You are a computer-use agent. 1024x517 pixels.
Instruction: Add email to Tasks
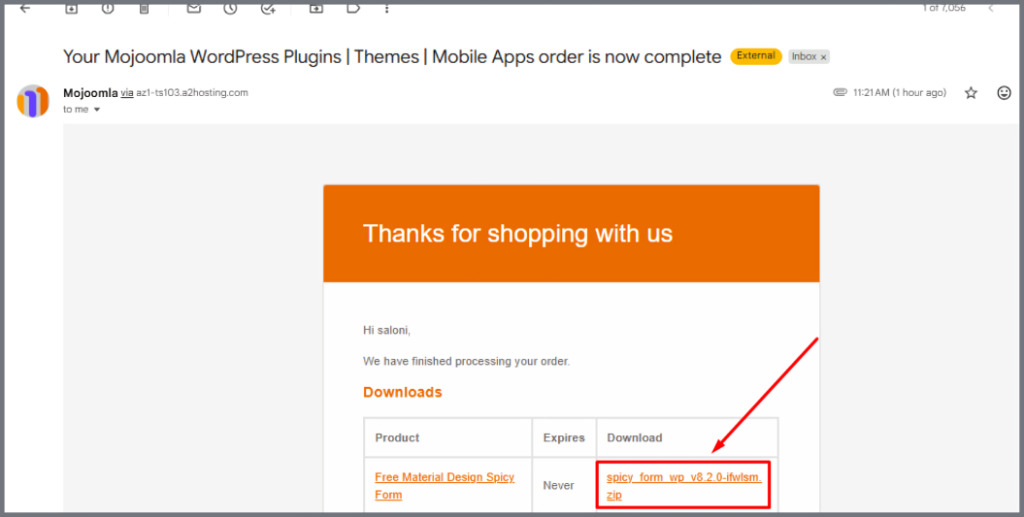(x=267, y=8)
